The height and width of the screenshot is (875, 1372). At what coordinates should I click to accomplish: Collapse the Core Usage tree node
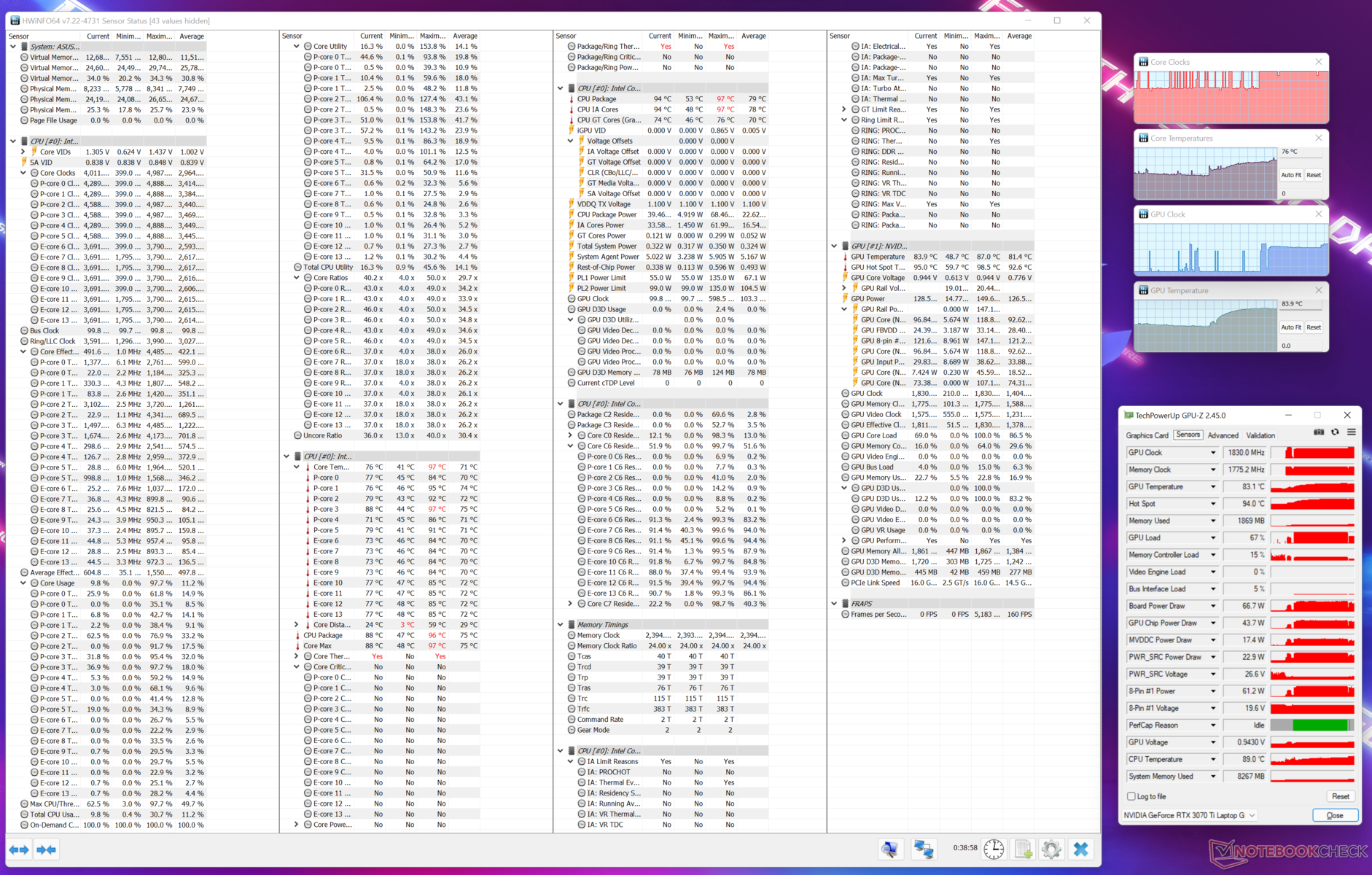24,583
